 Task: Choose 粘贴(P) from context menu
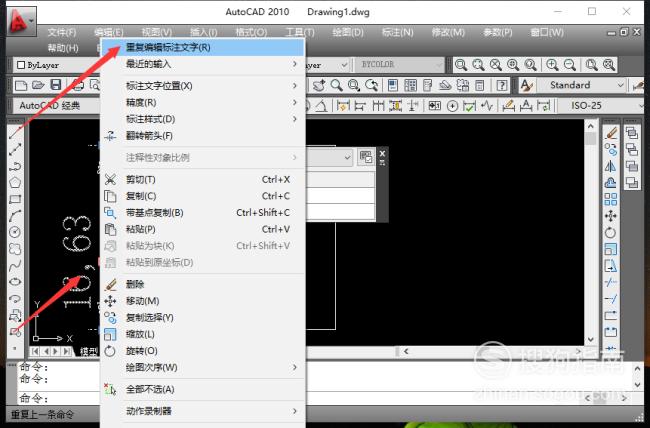(203, 229)
